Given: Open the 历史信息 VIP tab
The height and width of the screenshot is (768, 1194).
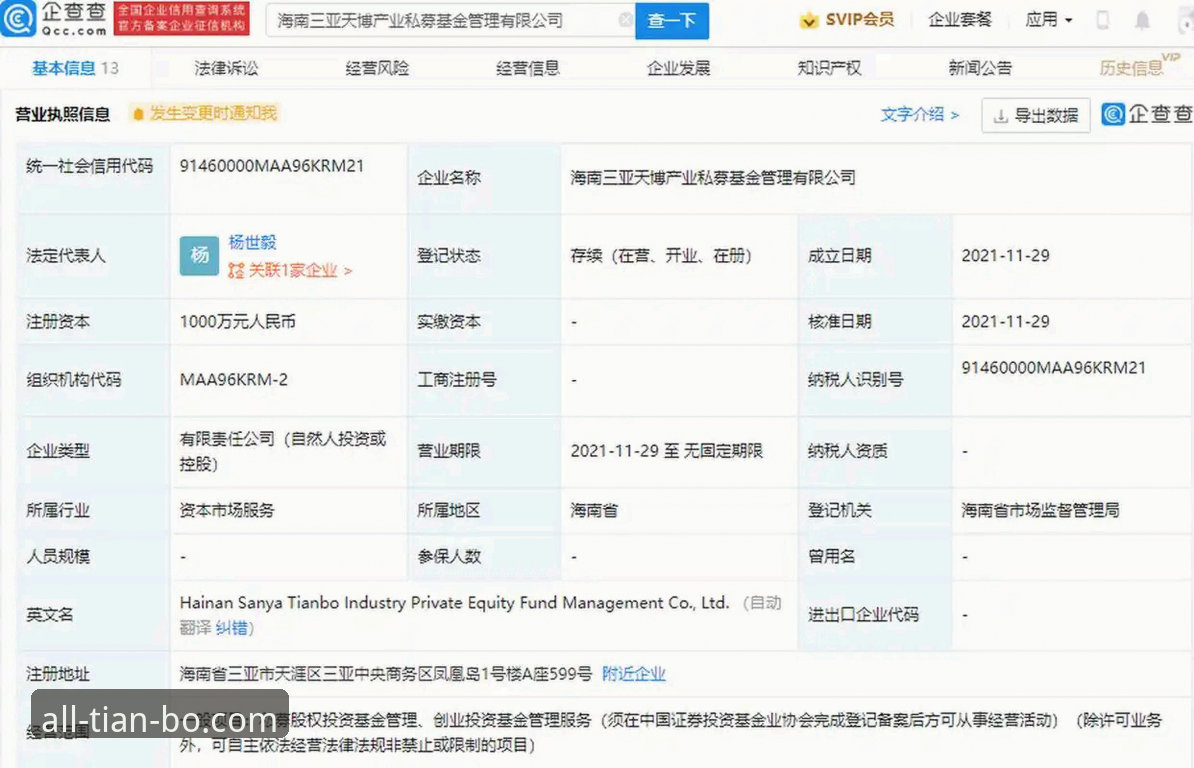Looking at the screenshot, I should point(1138,66).
